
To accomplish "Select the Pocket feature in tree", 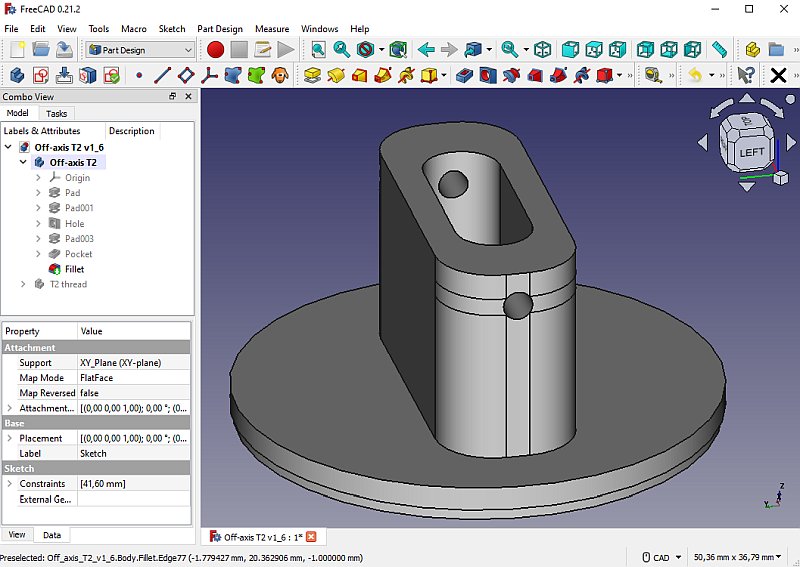I will [79, 254].
